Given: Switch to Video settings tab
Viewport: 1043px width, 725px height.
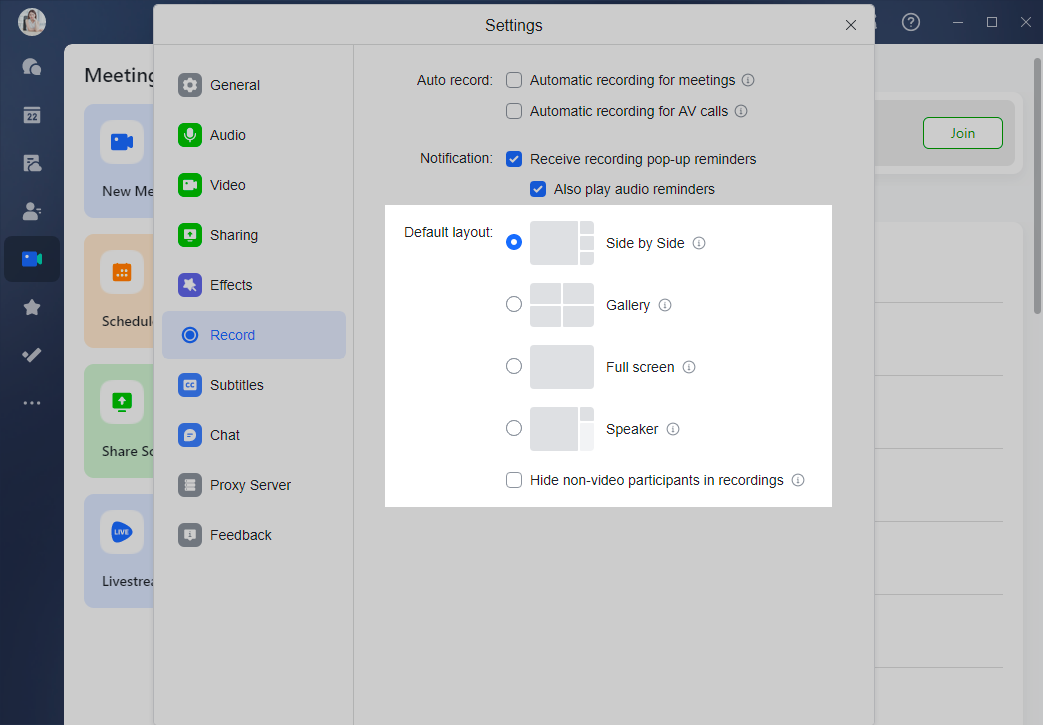Looking at the screenshot, I should (x=253, y=185).
